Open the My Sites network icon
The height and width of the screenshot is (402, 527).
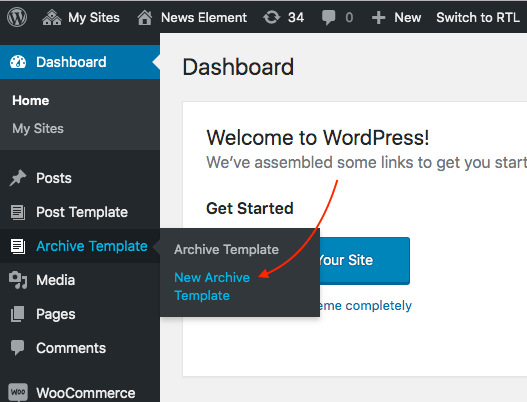coord(52,17)
